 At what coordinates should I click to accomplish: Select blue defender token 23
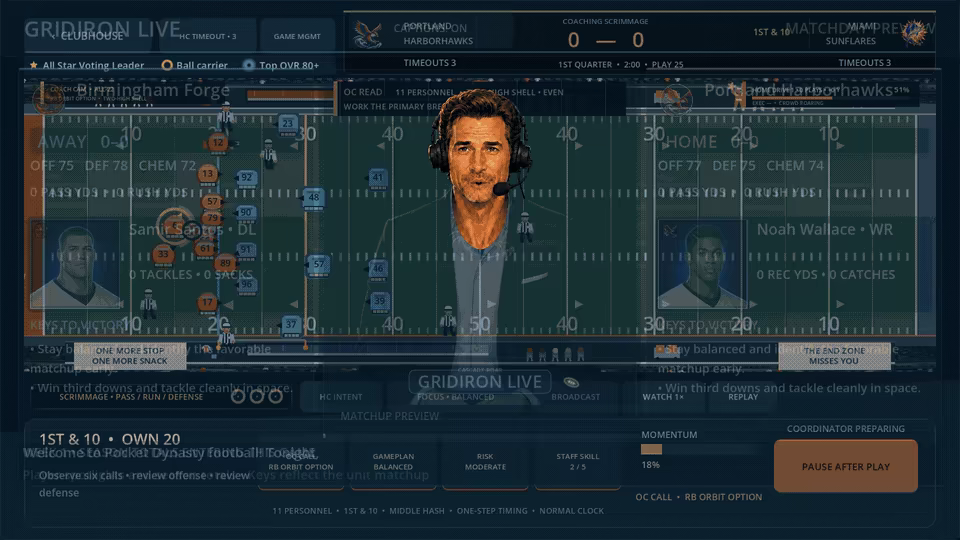click(x=288, y=124)
